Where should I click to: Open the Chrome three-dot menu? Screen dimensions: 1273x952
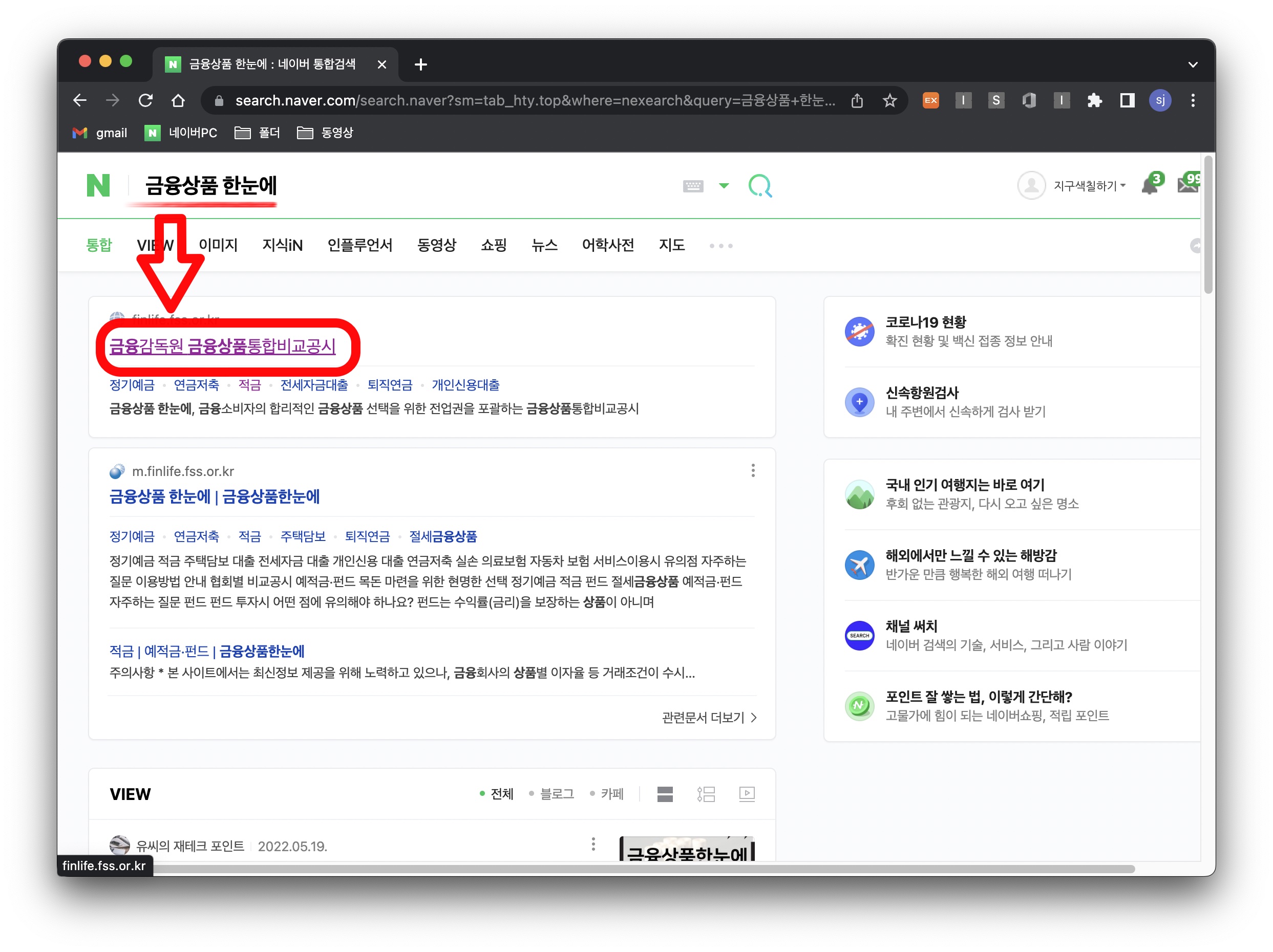tap(1193, 101)
